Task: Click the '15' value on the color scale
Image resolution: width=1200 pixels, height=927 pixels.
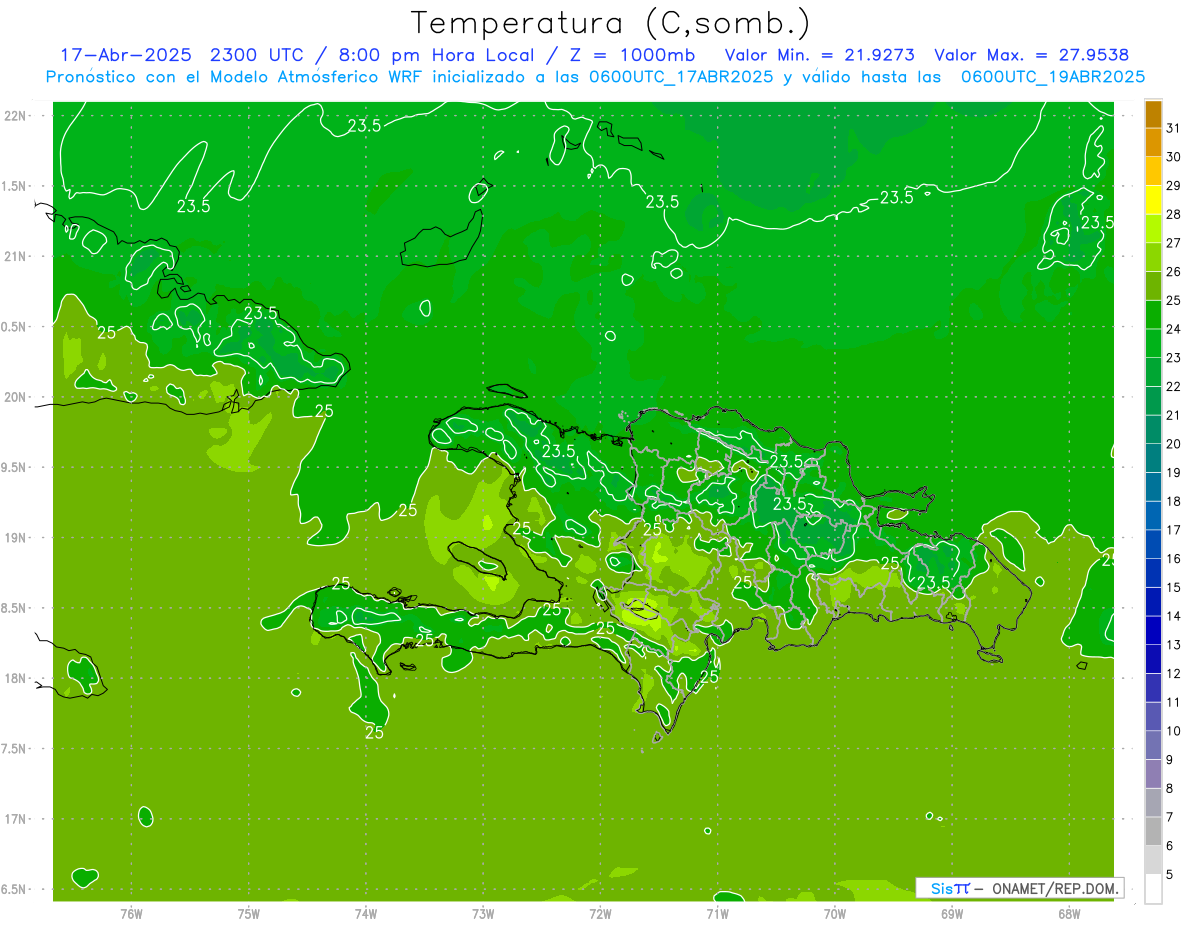Action: point(1173,587)
